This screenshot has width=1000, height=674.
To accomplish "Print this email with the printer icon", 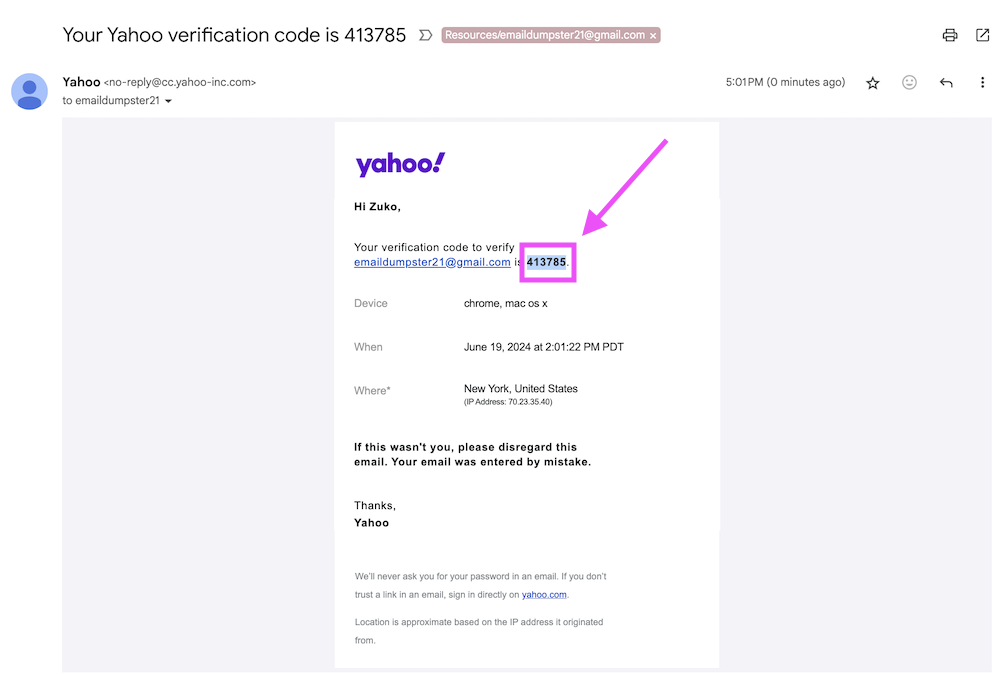I will 950,35.
